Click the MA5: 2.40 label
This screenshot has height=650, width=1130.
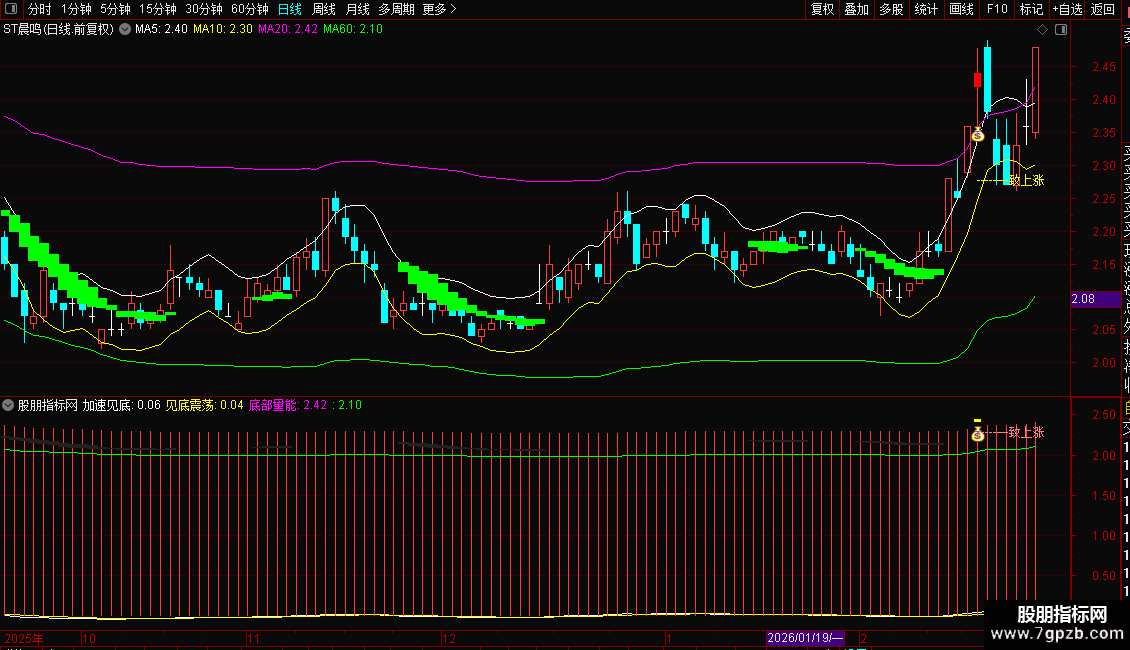pyautogui.click(x=161, y=30)
